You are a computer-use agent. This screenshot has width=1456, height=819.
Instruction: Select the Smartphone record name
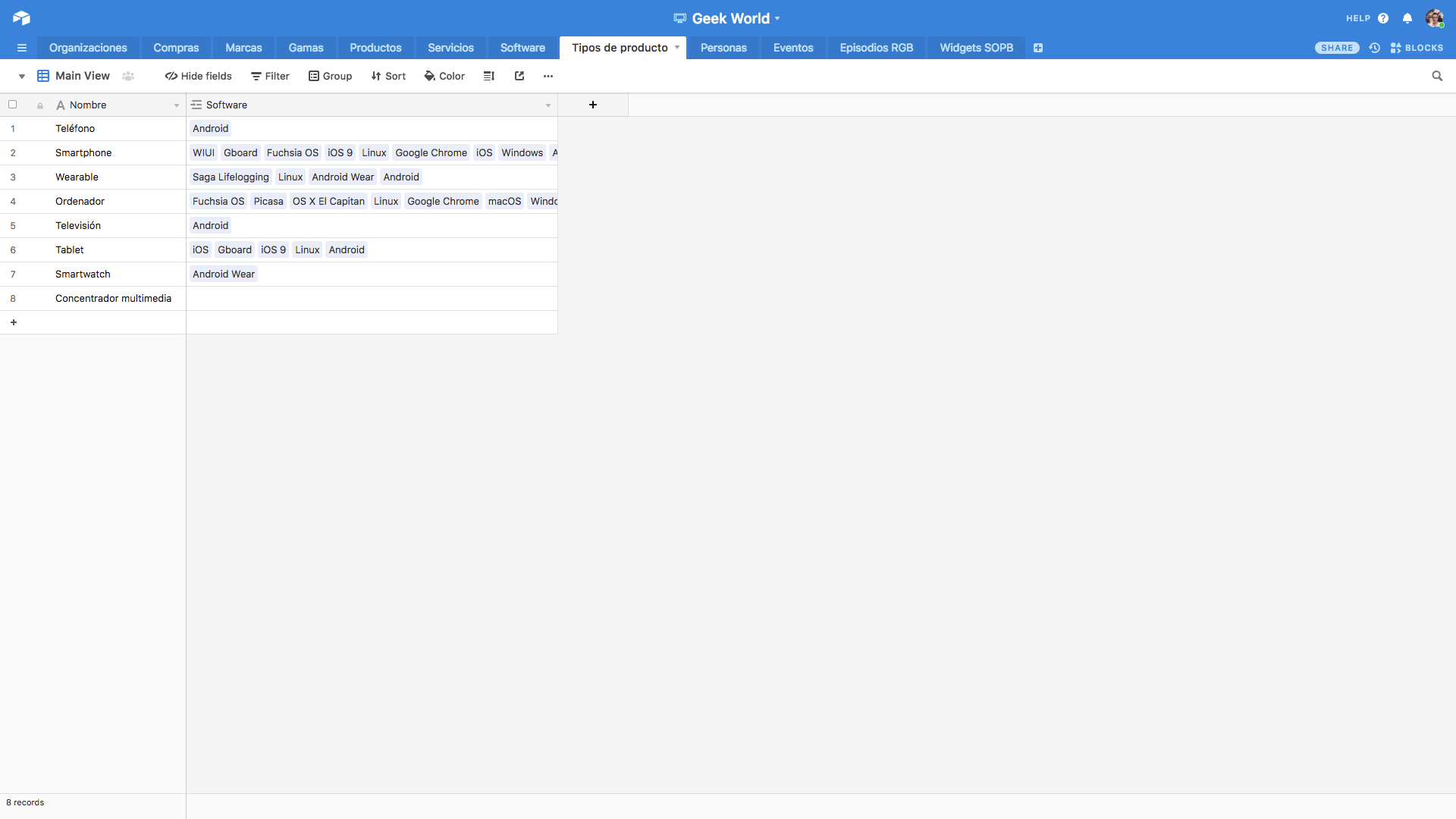pyautogui.click(x=83, y=153)
